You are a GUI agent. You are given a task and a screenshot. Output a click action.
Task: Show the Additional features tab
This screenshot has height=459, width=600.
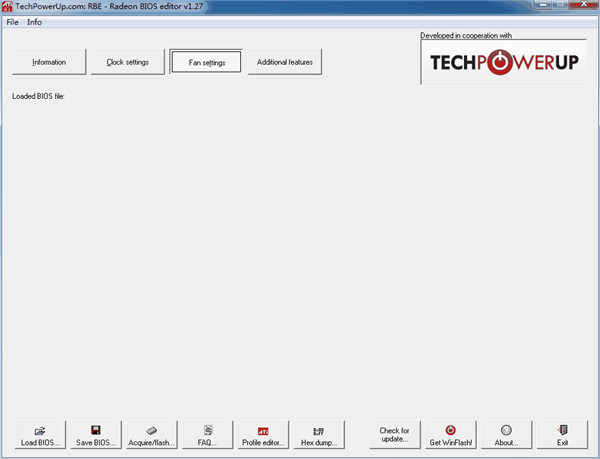(285, 62)
